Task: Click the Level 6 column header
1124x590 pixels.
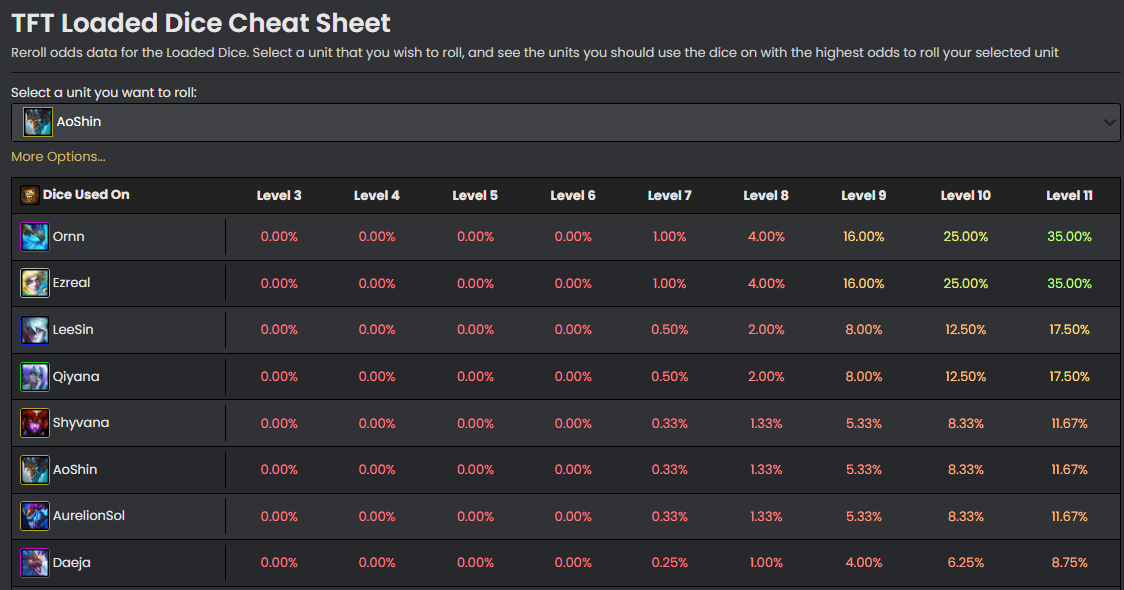Action: tap(573, 195)
